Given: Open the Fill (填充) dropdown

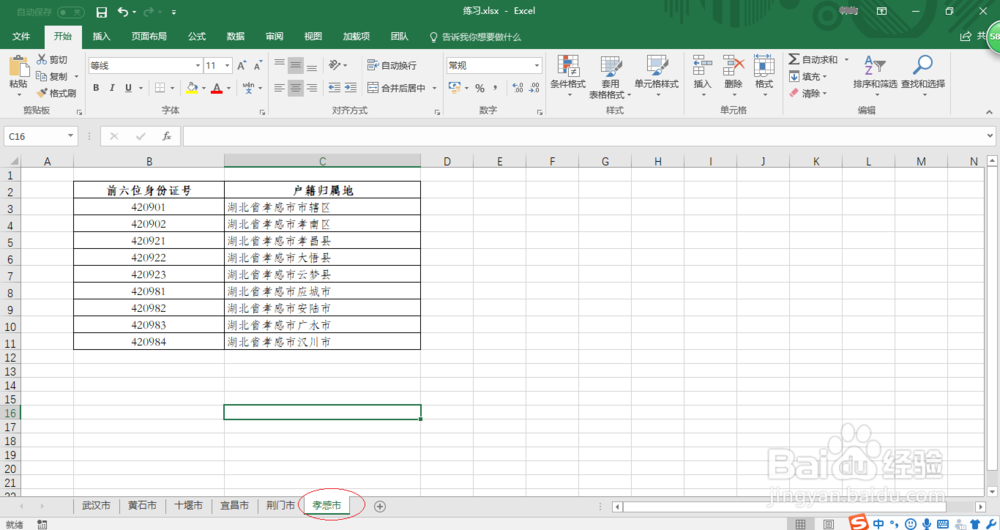Looking at the screenshot, I should pos(808,77).
